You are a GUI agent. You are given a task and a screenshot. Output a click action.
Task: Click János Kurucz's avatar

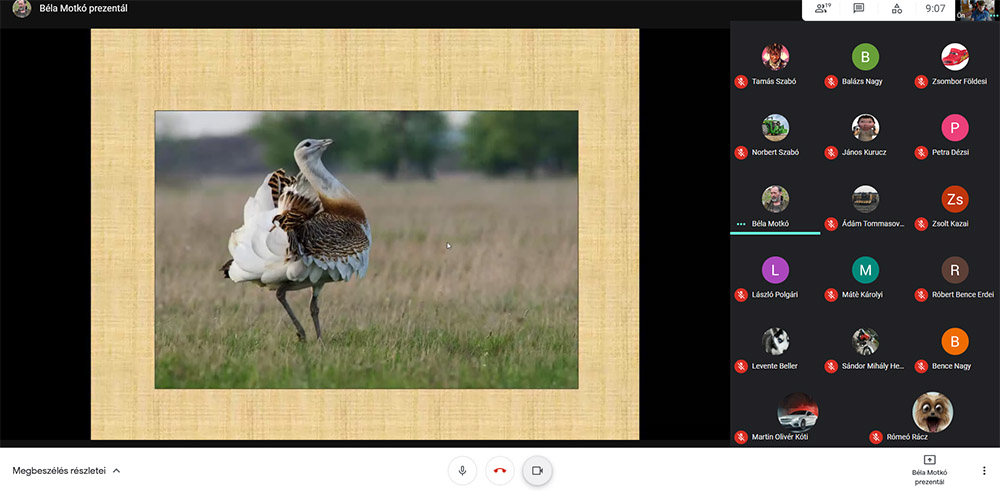[865, 128]
